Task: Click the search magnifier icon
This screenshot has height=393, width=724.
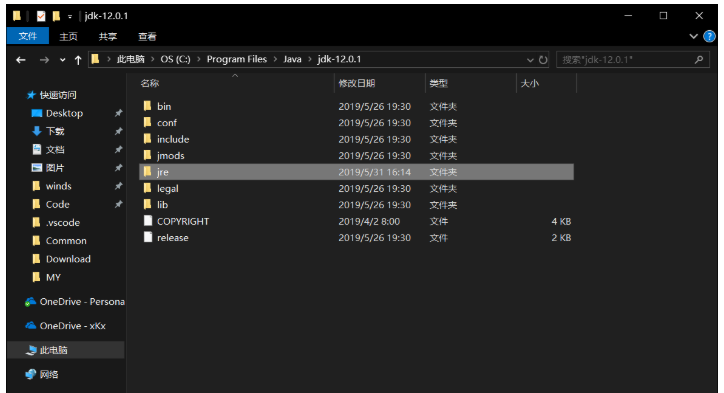Action: [x=699, y=60]
